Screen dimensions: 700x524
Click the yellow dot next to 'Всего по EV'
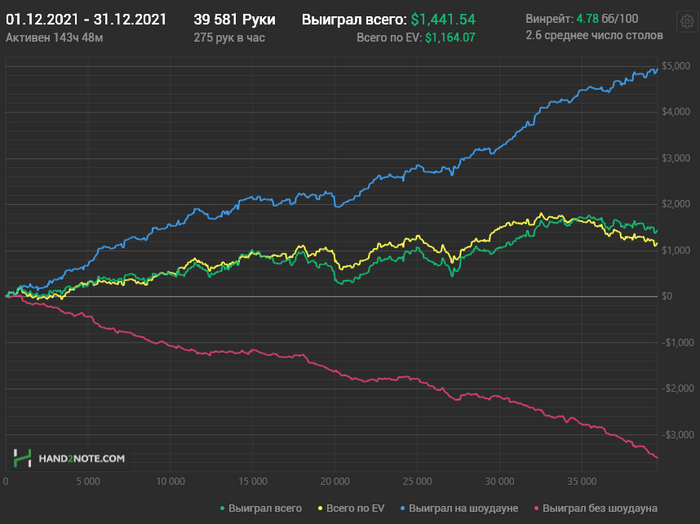point(320,508)
